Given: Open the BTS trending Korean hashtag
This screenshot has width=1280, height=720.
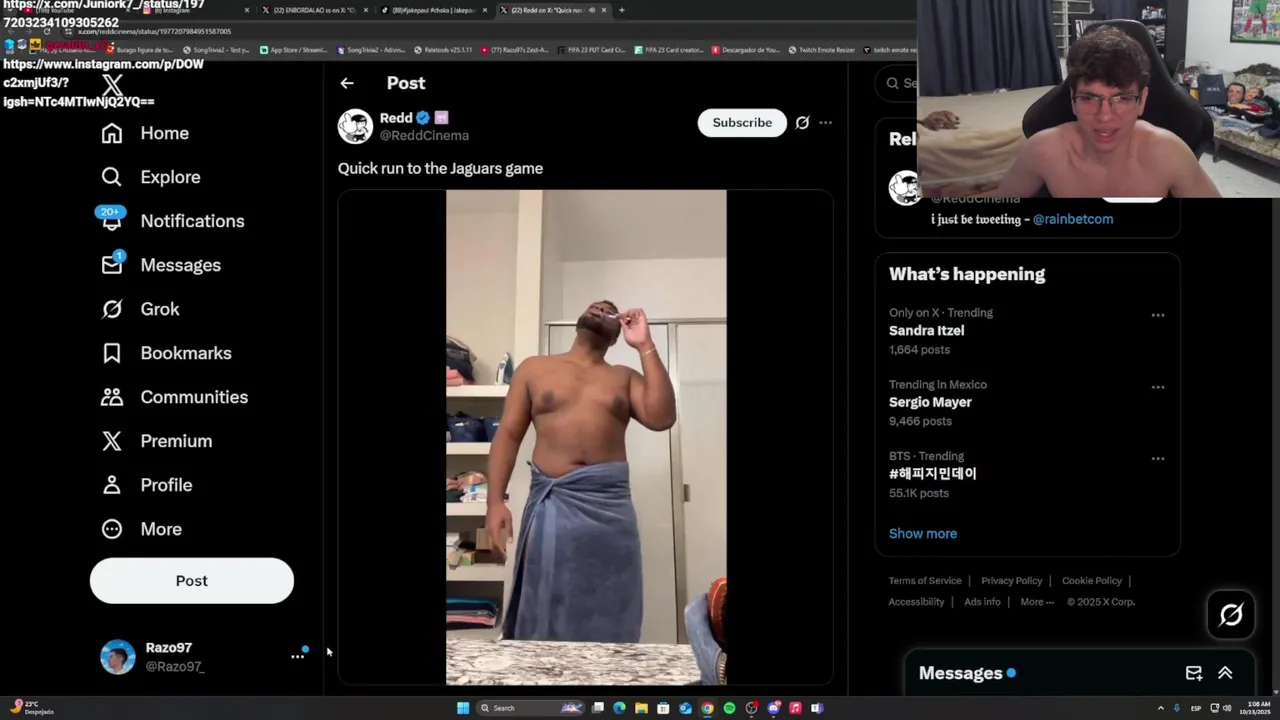Looking at the screenshot, I should 932,474.
